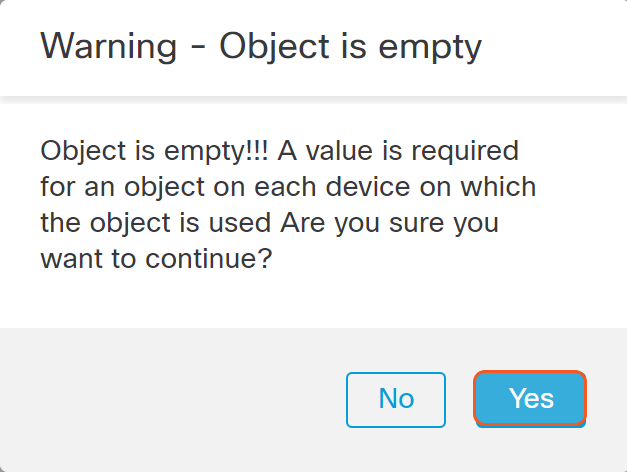This screenshot has height=472, width=627.
Task: Select the white outlined No button
Action: pyautogui.click(x=396, y=399)
